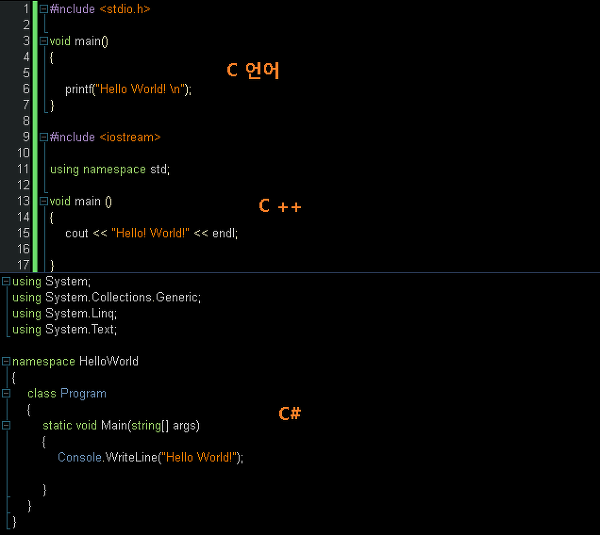This screenshot has width=600, height=535.
Task: Click the 'C 언어' orange label
Action: click(253, 70)
